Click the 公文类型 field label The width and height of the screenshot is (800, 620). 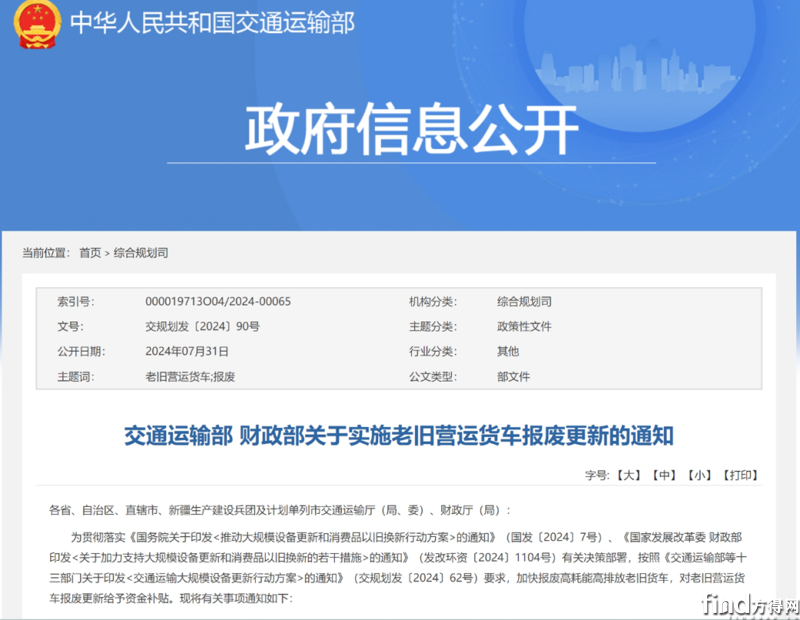click(x=433, y=377)
